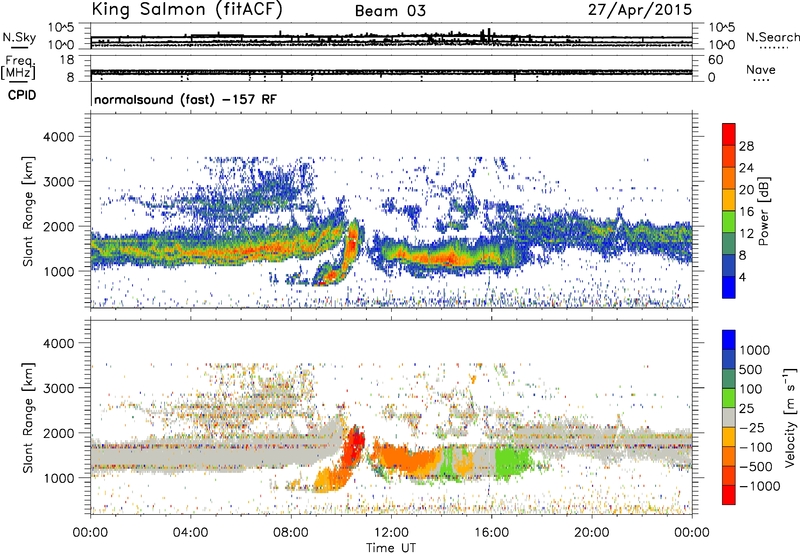Click the N.Sky noise trace panel

(391, 36)
